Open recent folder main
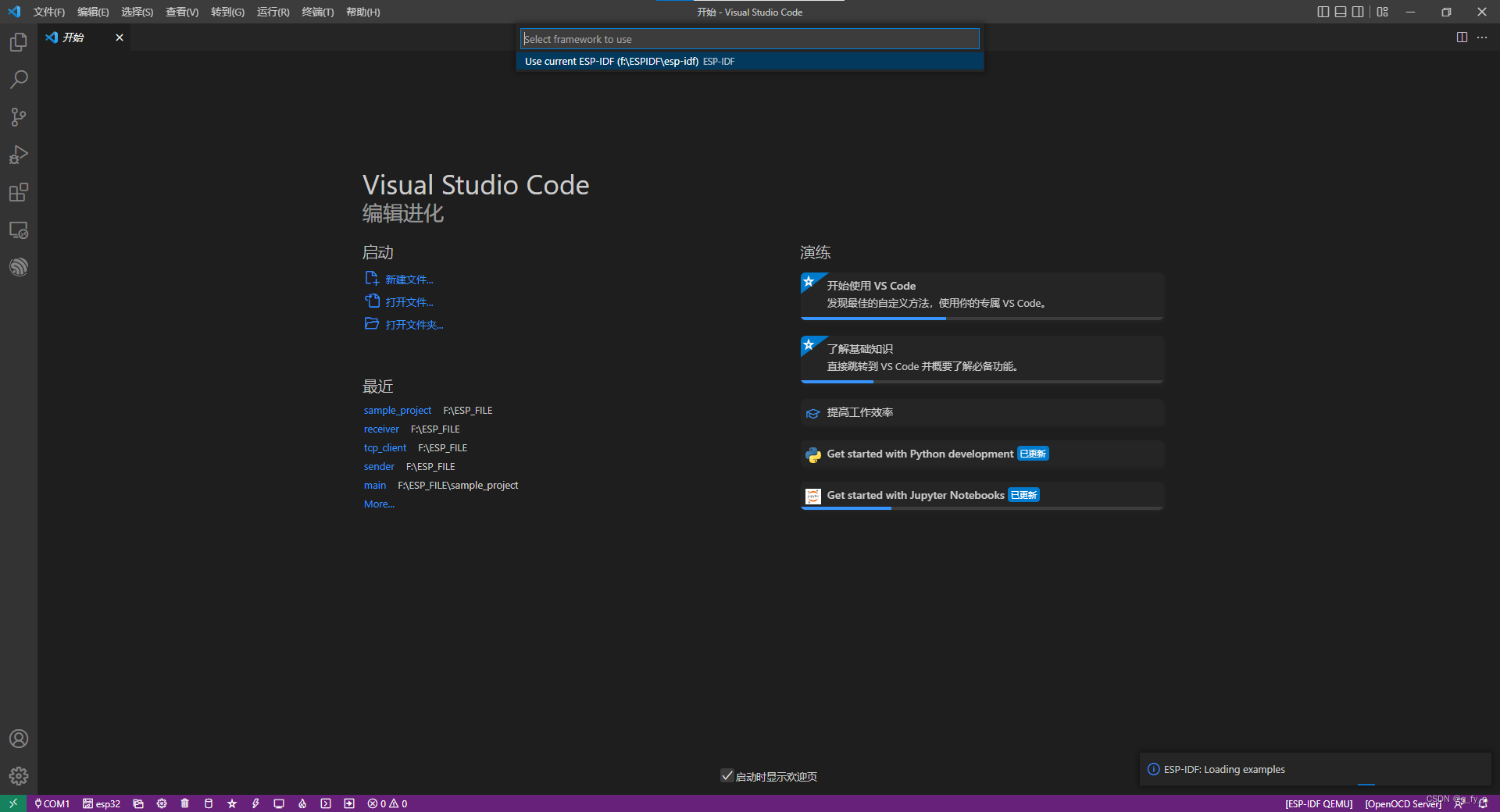Viewport: 1500px width, 812px height. [375, 486]
